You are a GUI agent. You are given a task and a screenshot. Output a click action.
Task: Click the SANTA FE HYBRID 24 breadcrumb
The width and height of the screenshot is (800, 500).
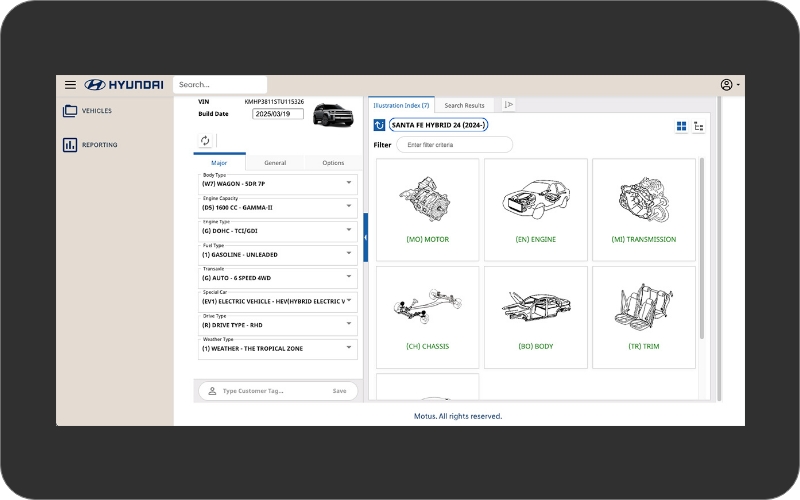pos(438,125)
